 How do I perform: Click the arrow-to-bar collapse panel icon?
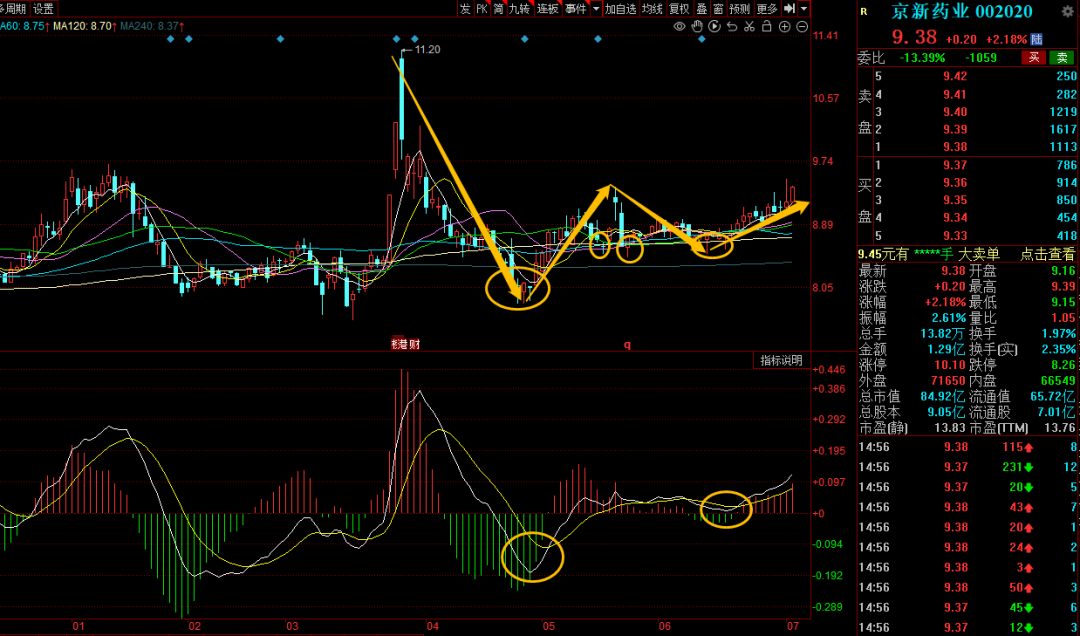[788, 8]
